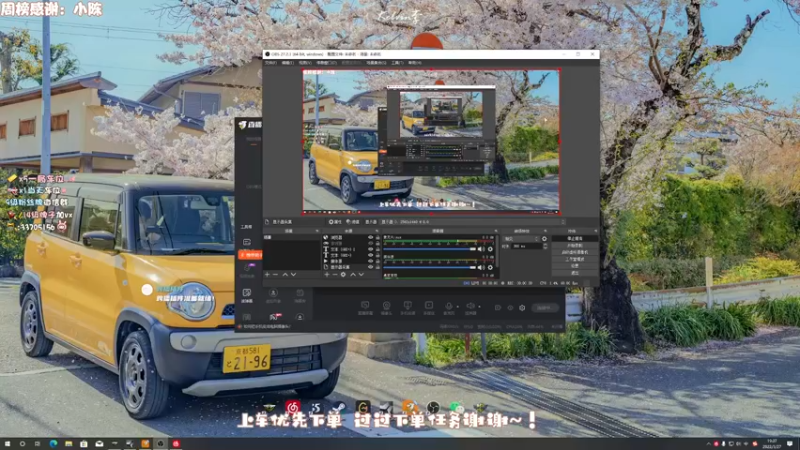
Task: Lock the Browser source
Action: pos(378,238)
